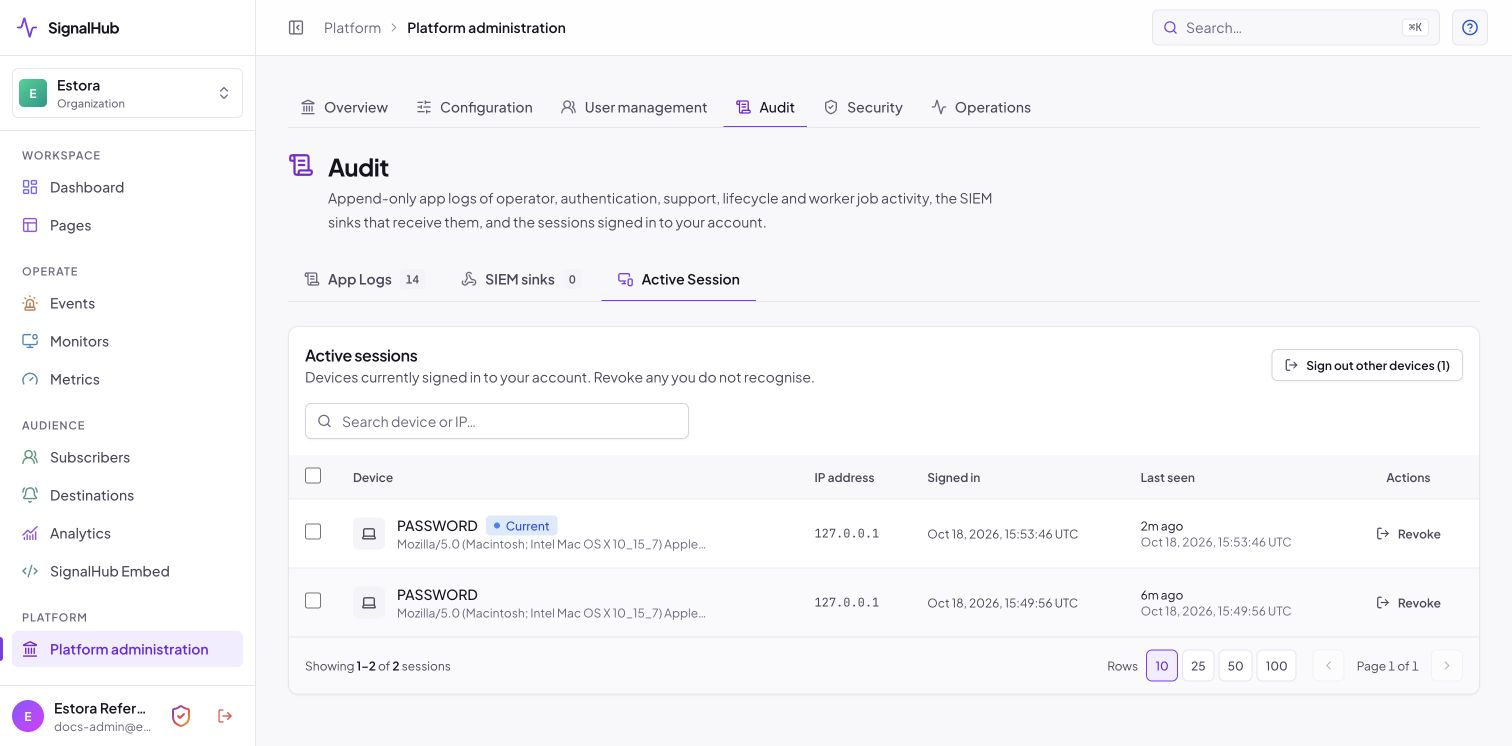
Task: Open the Estora organization switcher
Action: point(127,93)
